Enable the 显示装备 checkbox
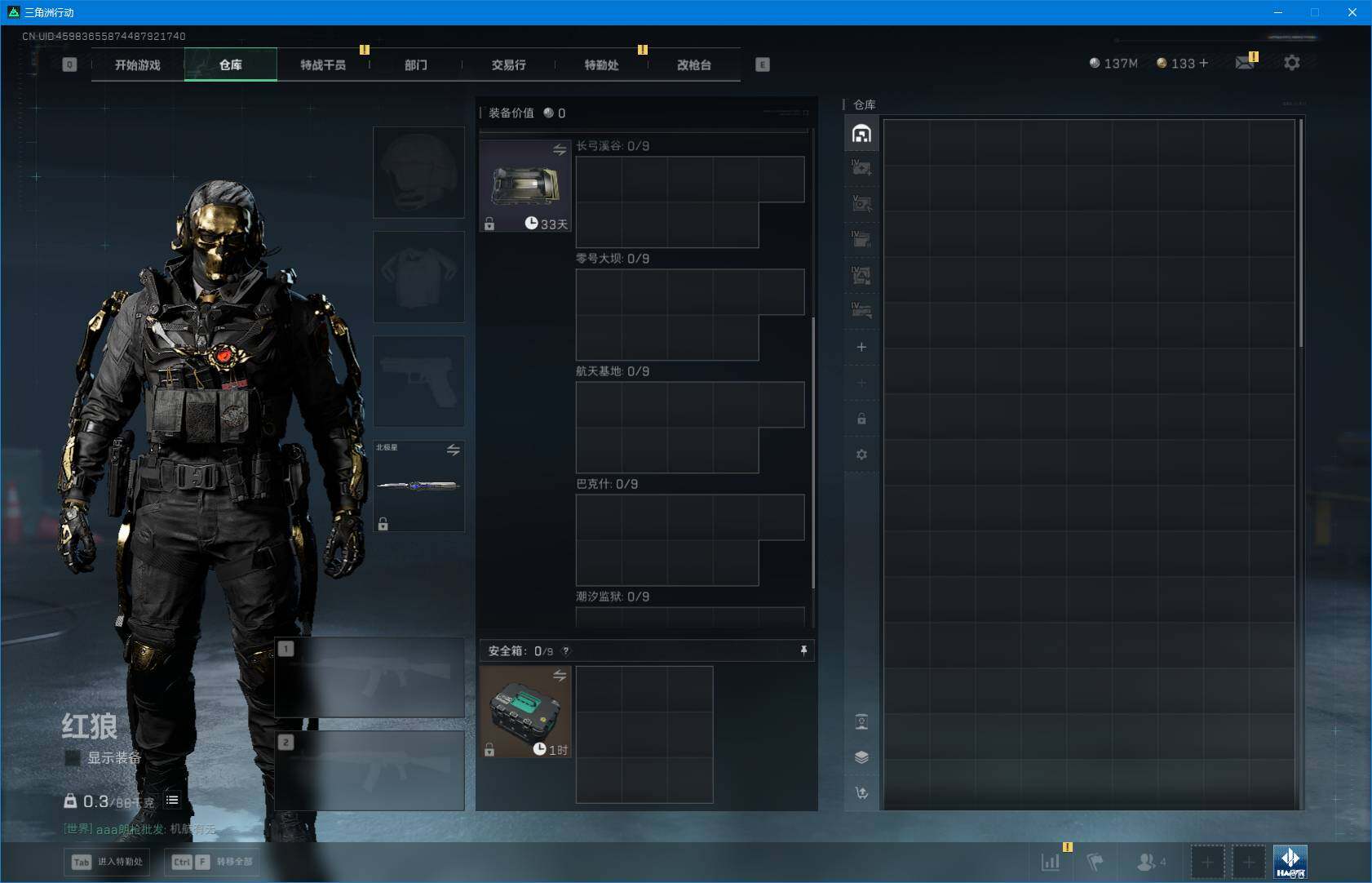1372x883 pixels. point(73,758)
